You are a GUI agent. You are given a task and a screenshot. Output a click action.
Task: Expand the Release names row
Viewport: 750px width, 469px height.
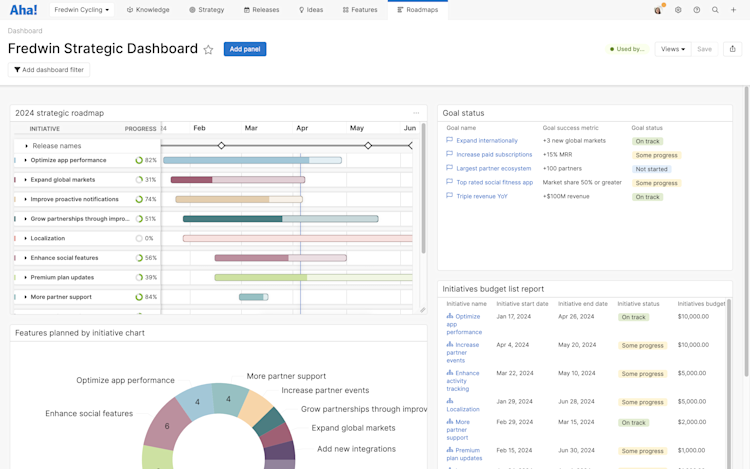[x=26, y=146]
